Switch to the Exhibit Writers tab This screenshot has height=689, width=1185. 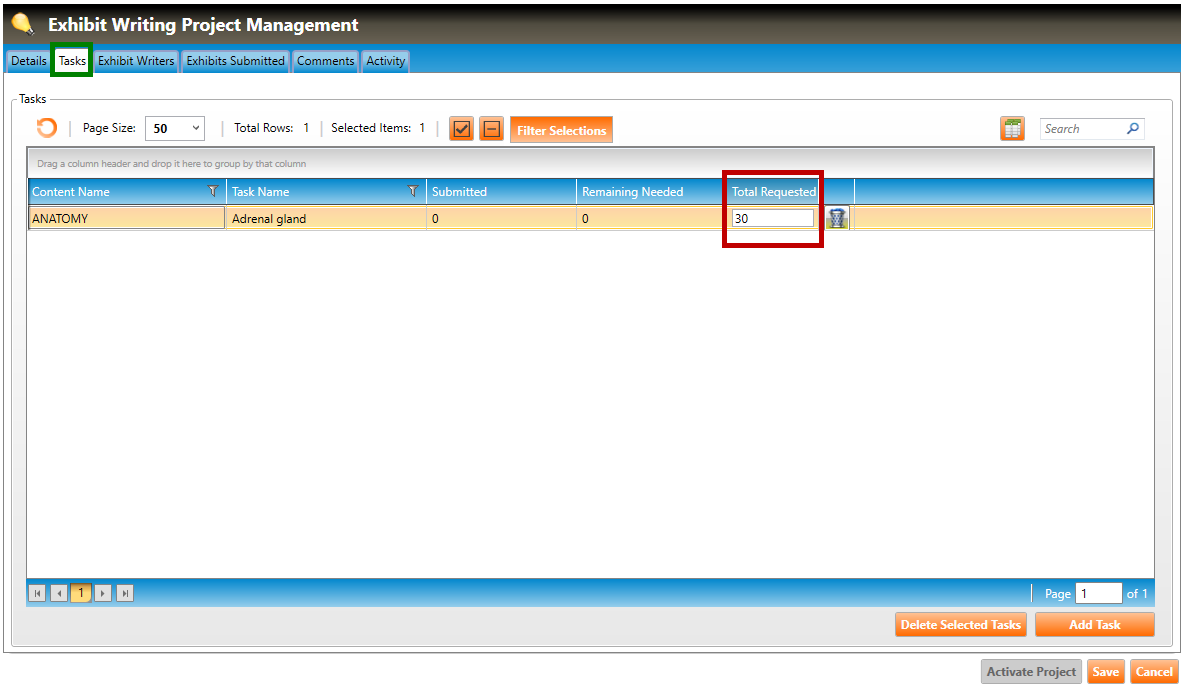point(136,61)
